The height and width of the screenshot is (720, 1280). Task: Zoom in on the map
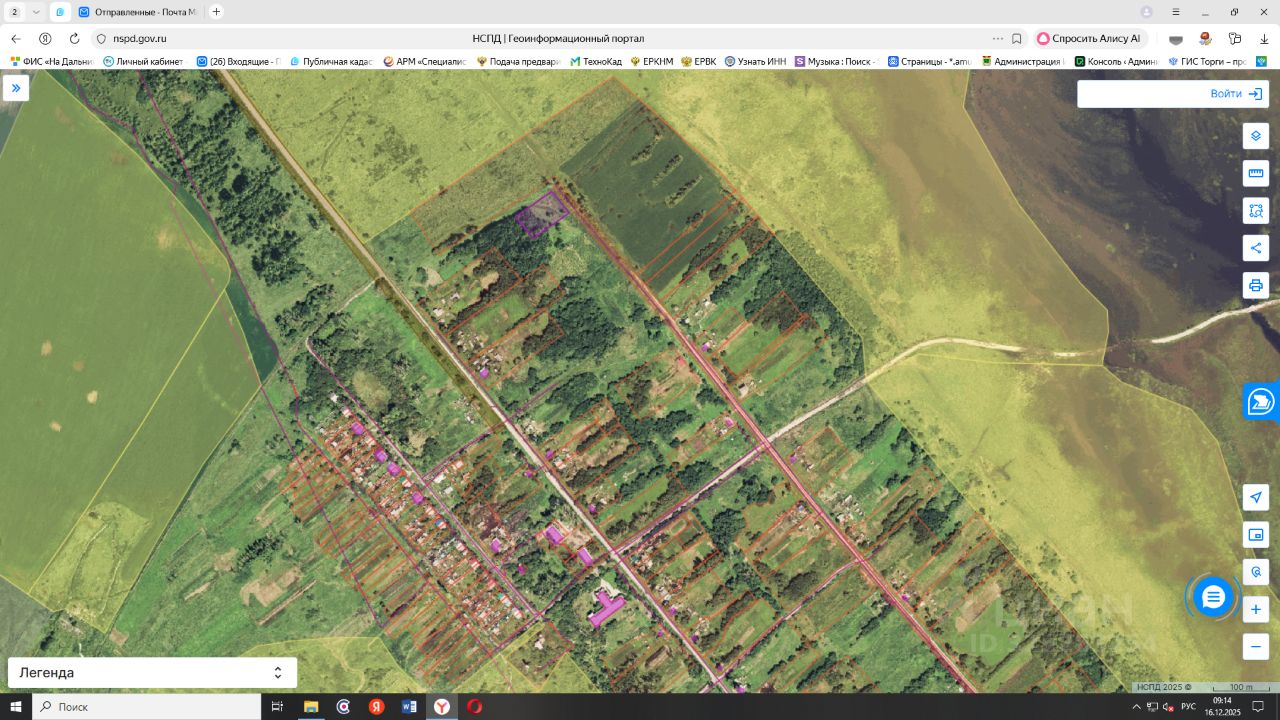point(1255,609)
